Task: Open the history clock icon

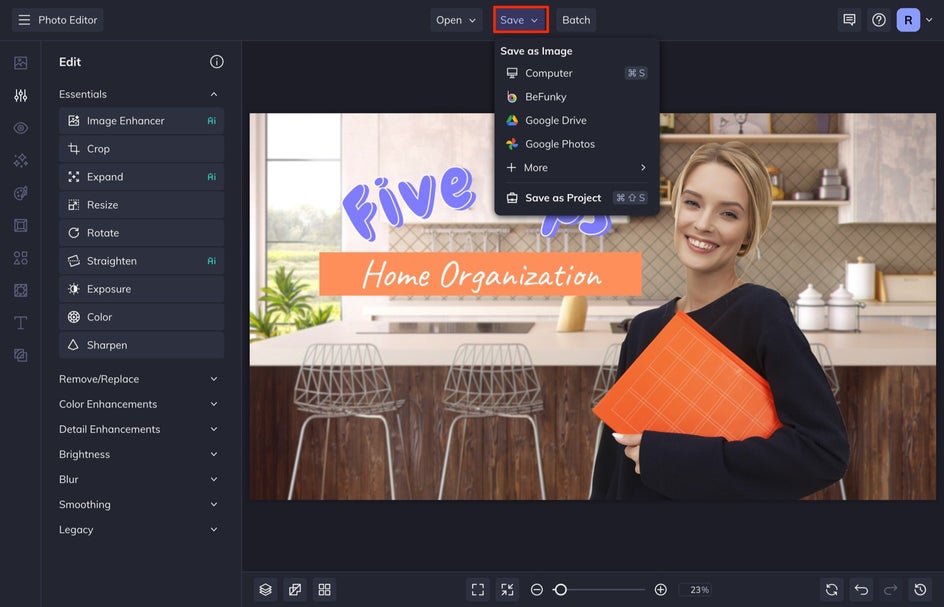Action: [x=920, y=590]
